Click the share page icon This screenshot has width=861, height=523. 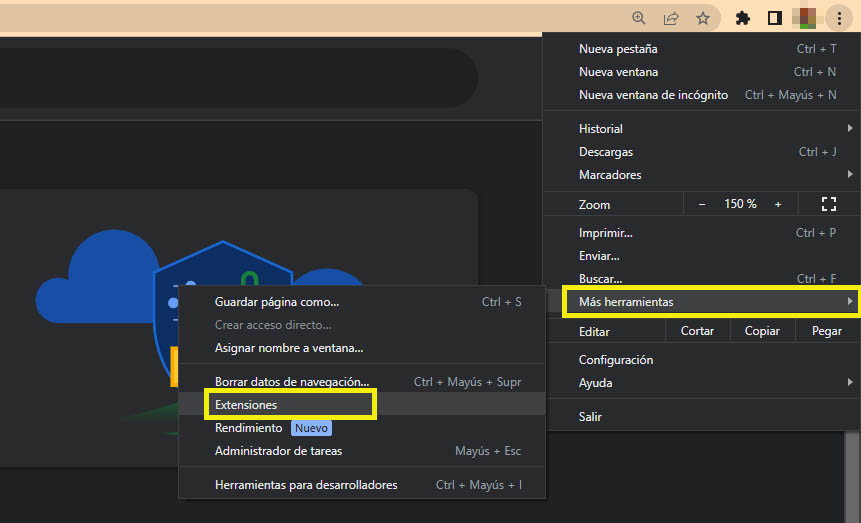pos(671,18)
